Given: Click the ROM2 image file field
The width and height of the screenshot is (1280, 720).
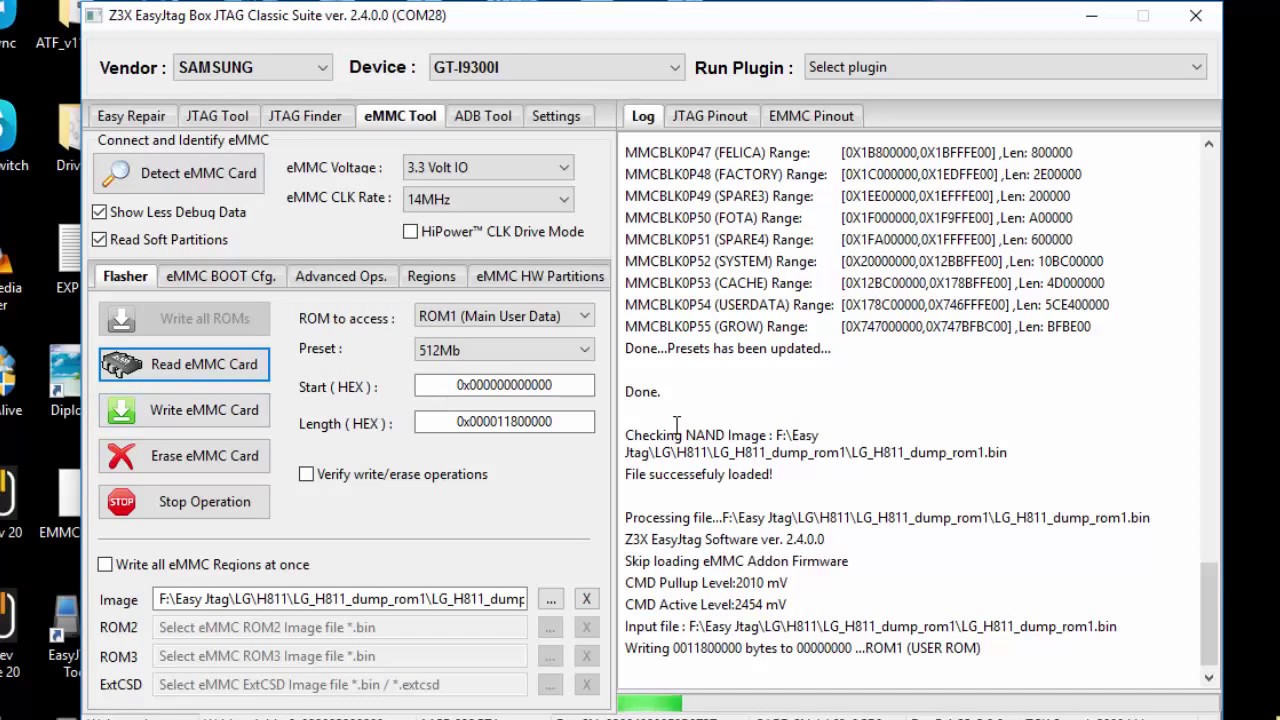Looking at the screenshot, I should tap(341, 627).
